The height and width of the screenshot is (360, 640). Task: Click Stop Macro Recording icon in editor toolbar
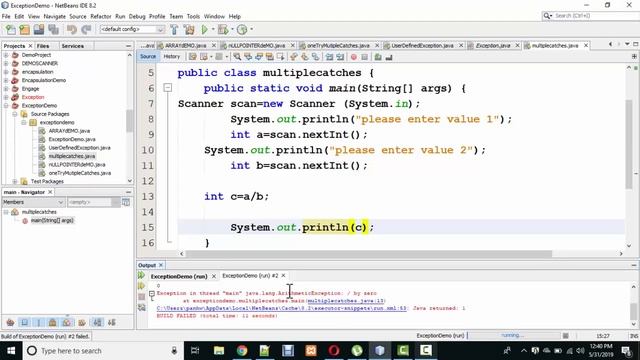(364, 57)
